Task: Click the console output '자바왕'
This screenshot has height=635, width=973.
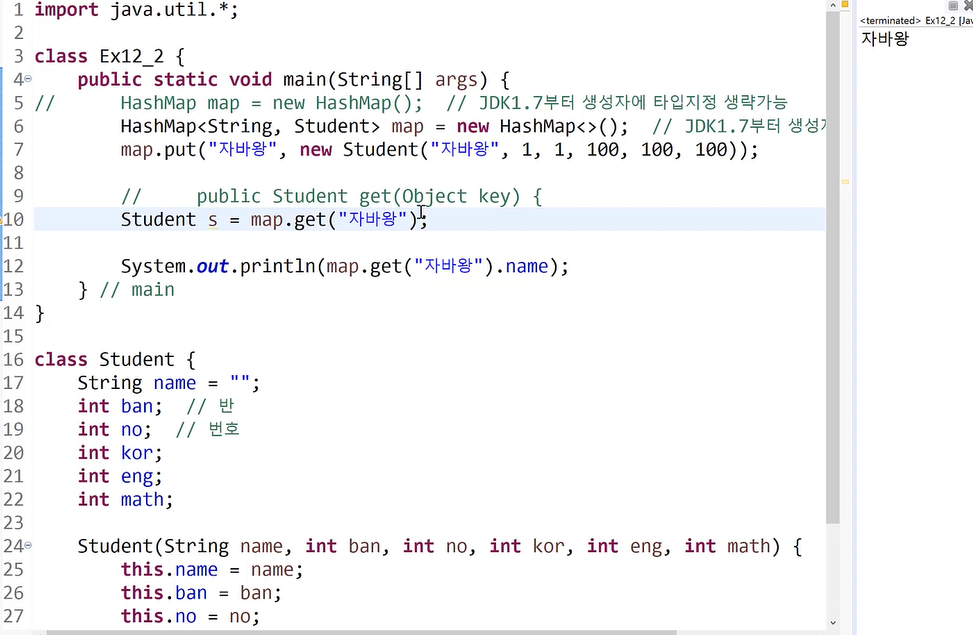Action: (x=885, y=38)
